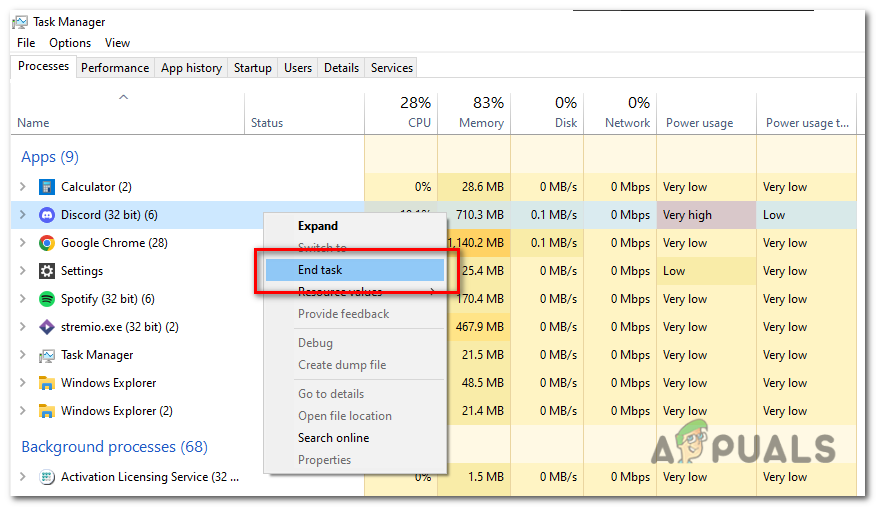The image size is (876, 507).
Task: Click the Settings gear icon
Action: (x=46, y=271)
